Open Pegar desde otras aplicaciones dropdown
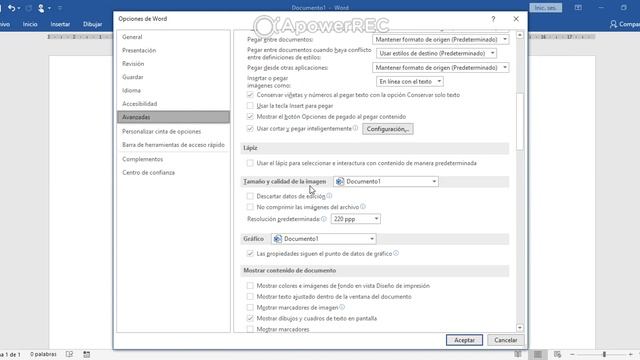640x360 pixels. 440,67
